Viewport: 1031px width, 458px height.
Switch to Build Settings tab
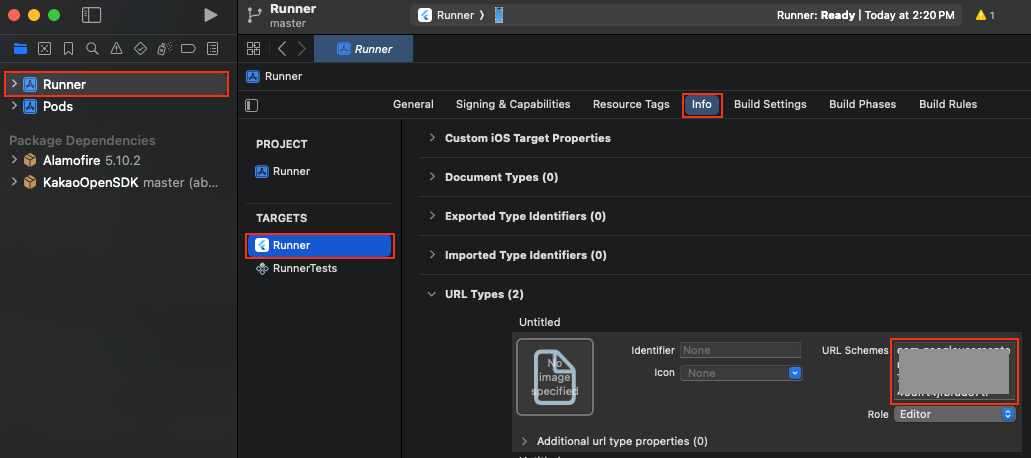tap(770, 104)
